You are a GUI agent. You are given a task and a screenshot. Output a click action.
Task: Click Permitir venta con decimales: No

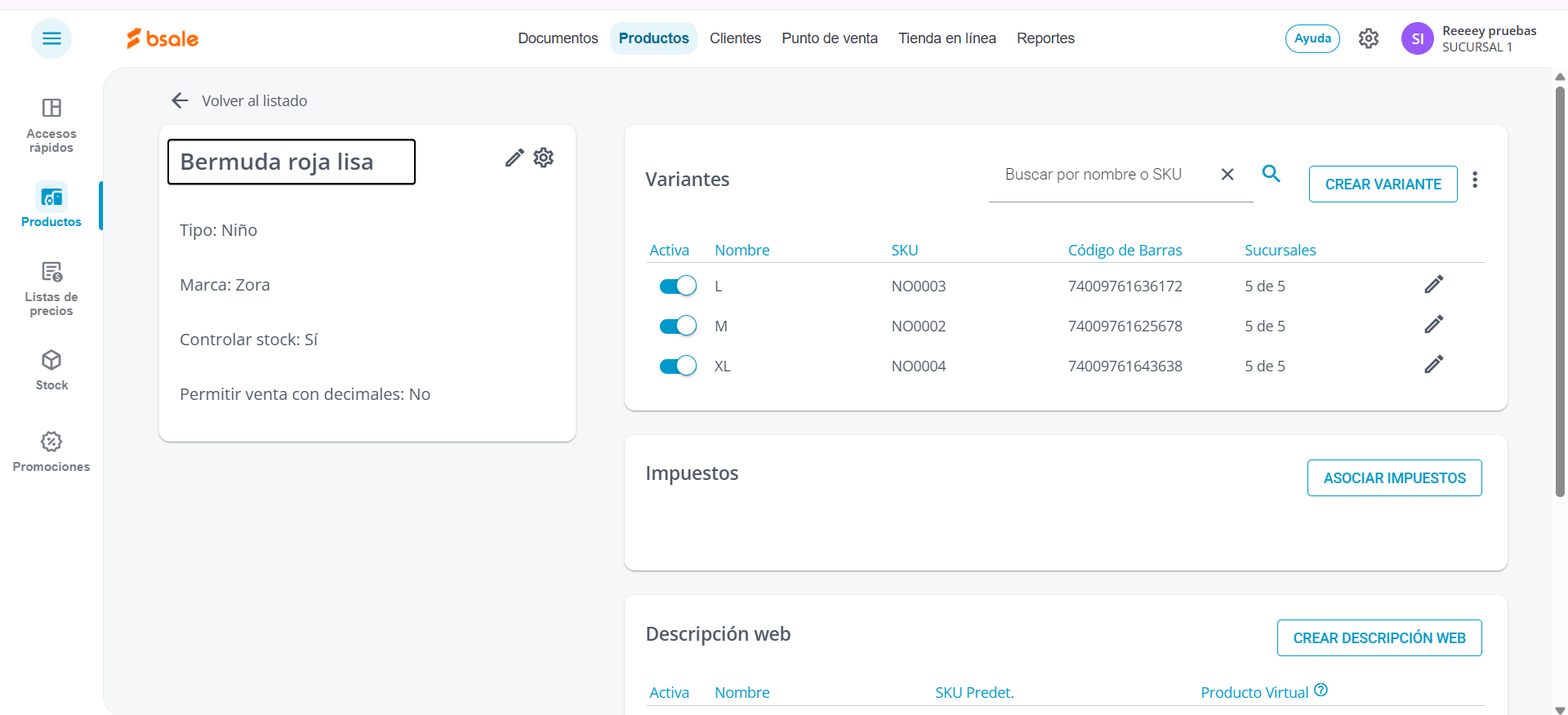305,394
